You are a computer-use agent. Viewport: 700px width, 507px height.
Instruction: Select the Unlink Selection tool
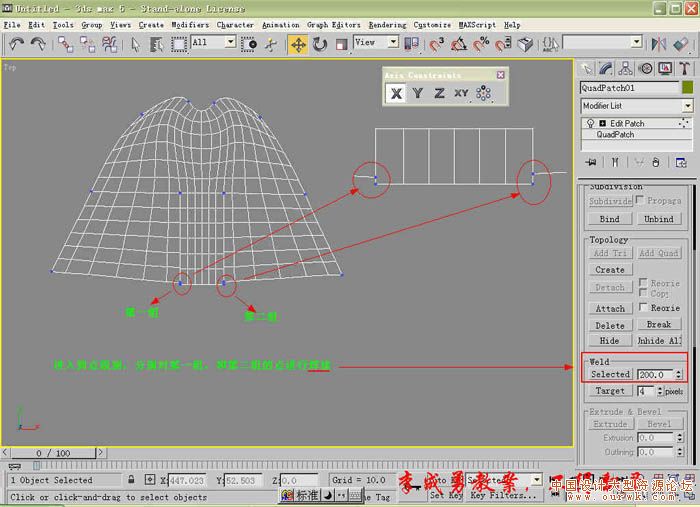click(x=88, y=44)
